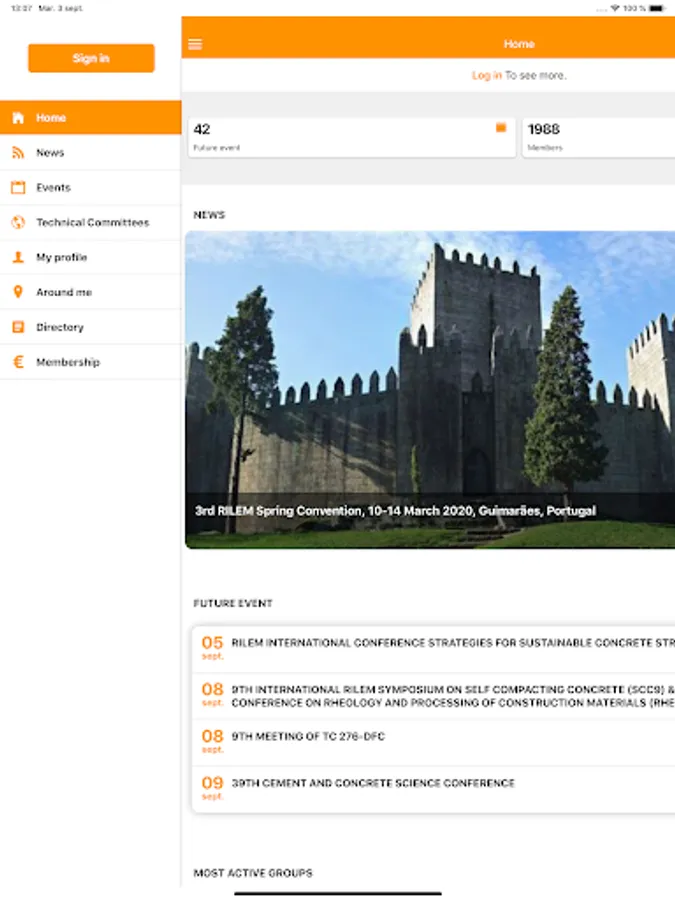Open the 42 Future event card

click(x=352, y=137)
